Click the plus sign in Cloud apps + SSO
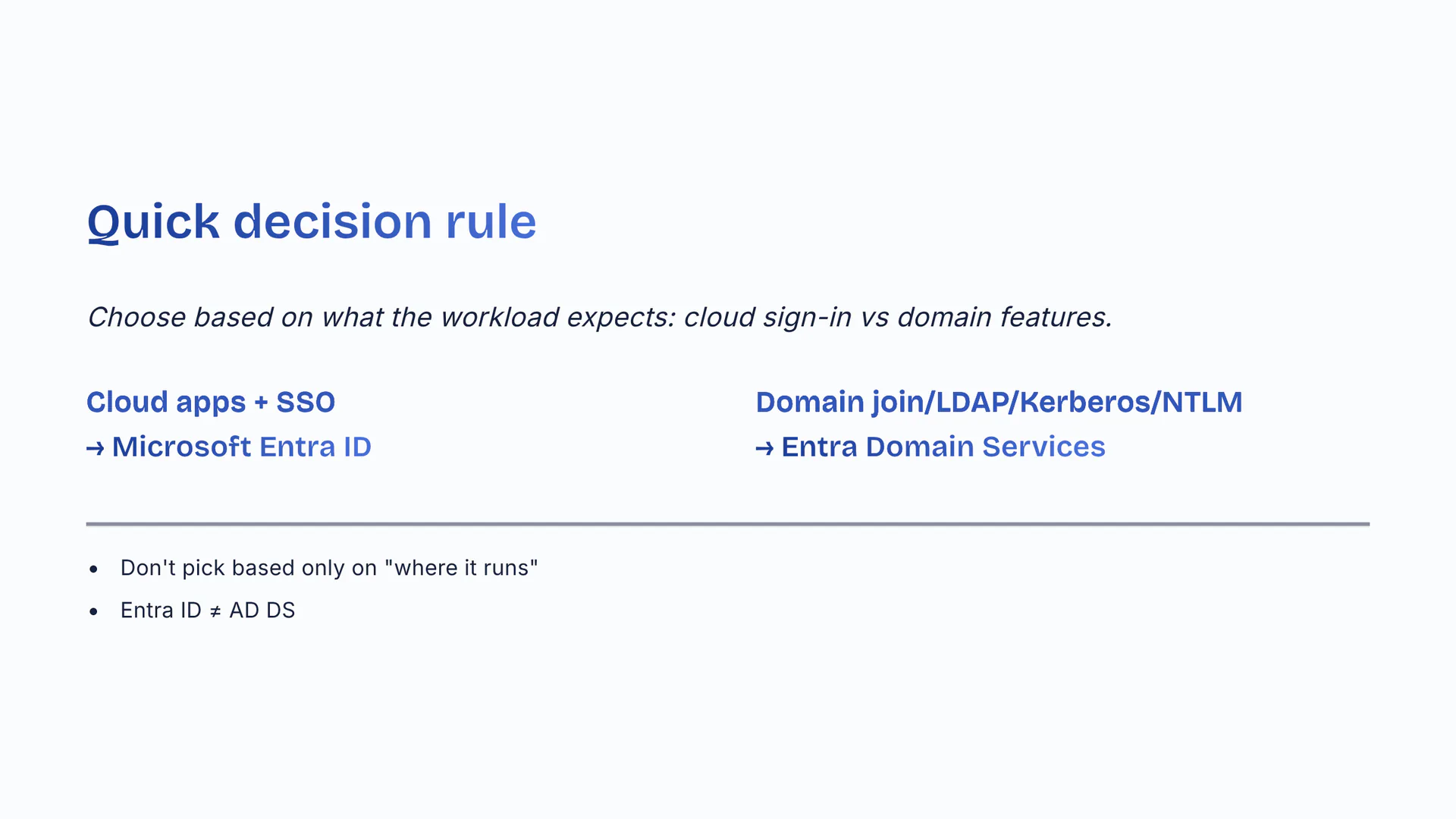Viewport: 1456px width, 819px height. coord(262,403)
